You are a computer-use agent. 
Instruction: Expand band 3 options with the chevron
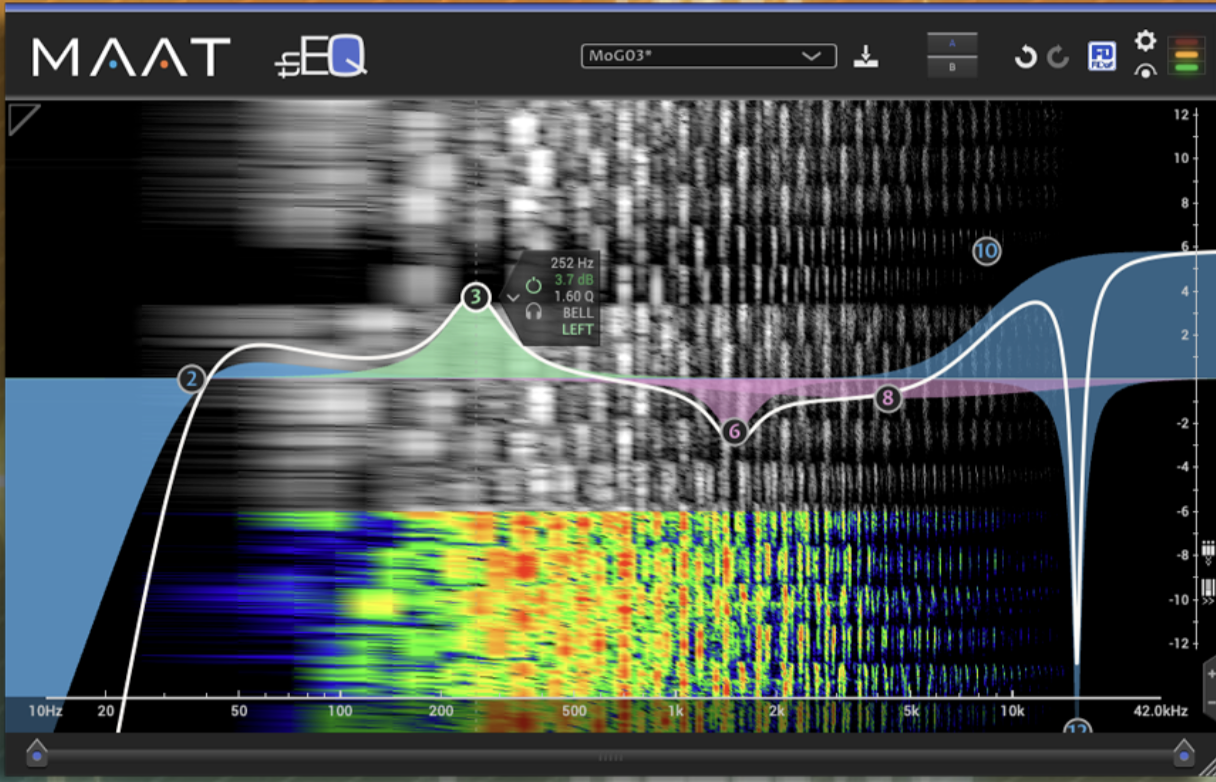click(x=513, y=298)
